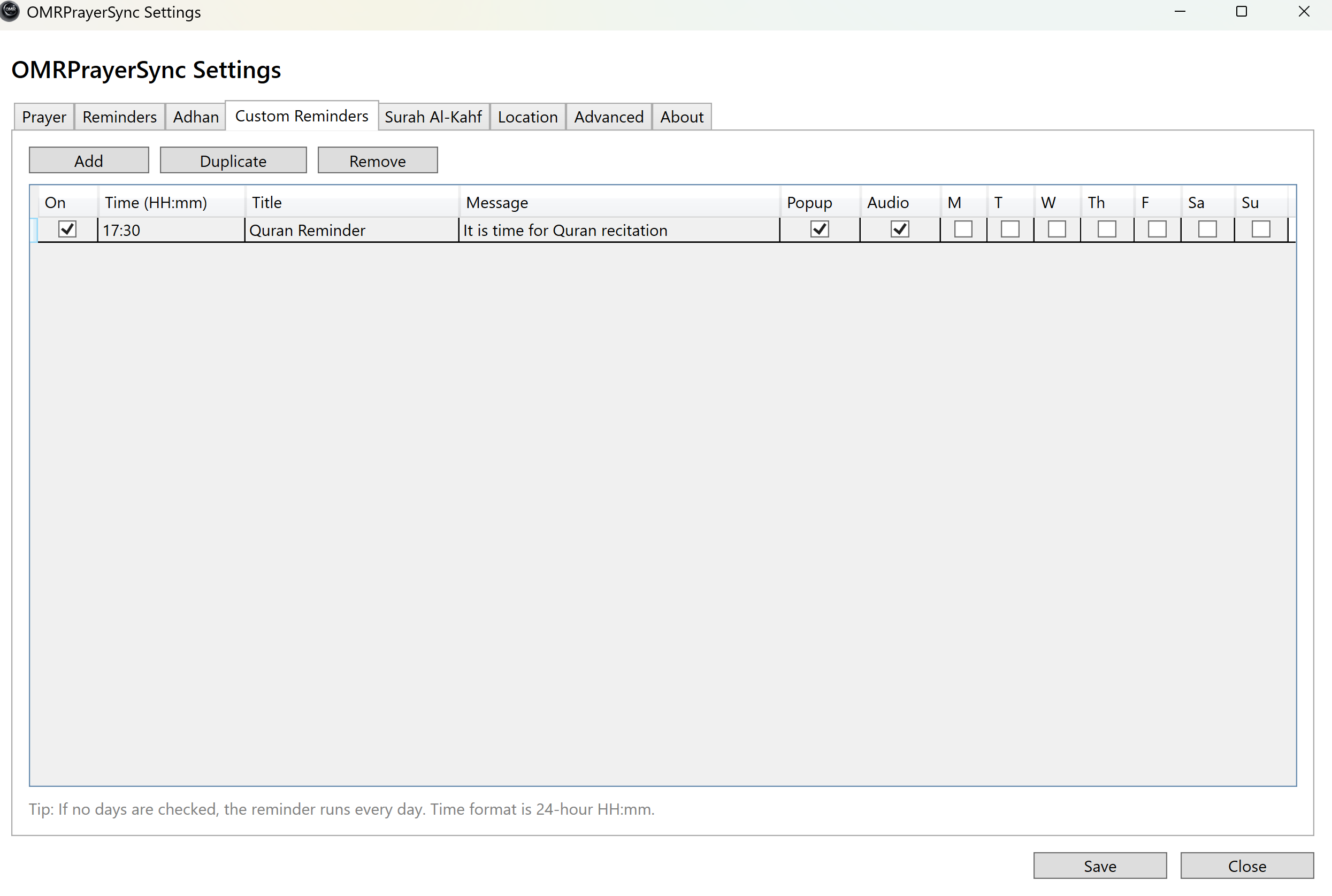1332x896 pixels.
Task: Uncheck Audio for Quran Reminder
Action: pyautogui.click(x=899, y=229)
